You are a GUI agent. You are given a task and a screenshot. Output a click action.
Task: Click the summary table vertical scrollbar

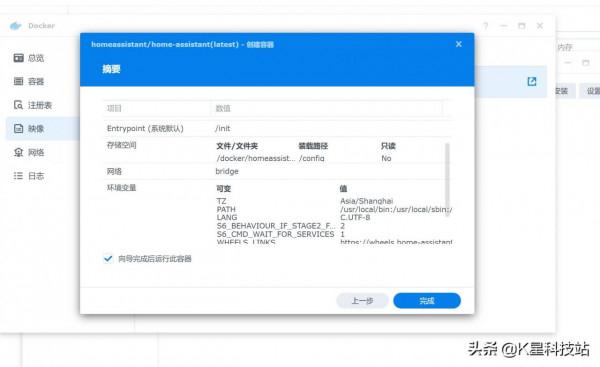pyautogui.click(x=447, y=179)
